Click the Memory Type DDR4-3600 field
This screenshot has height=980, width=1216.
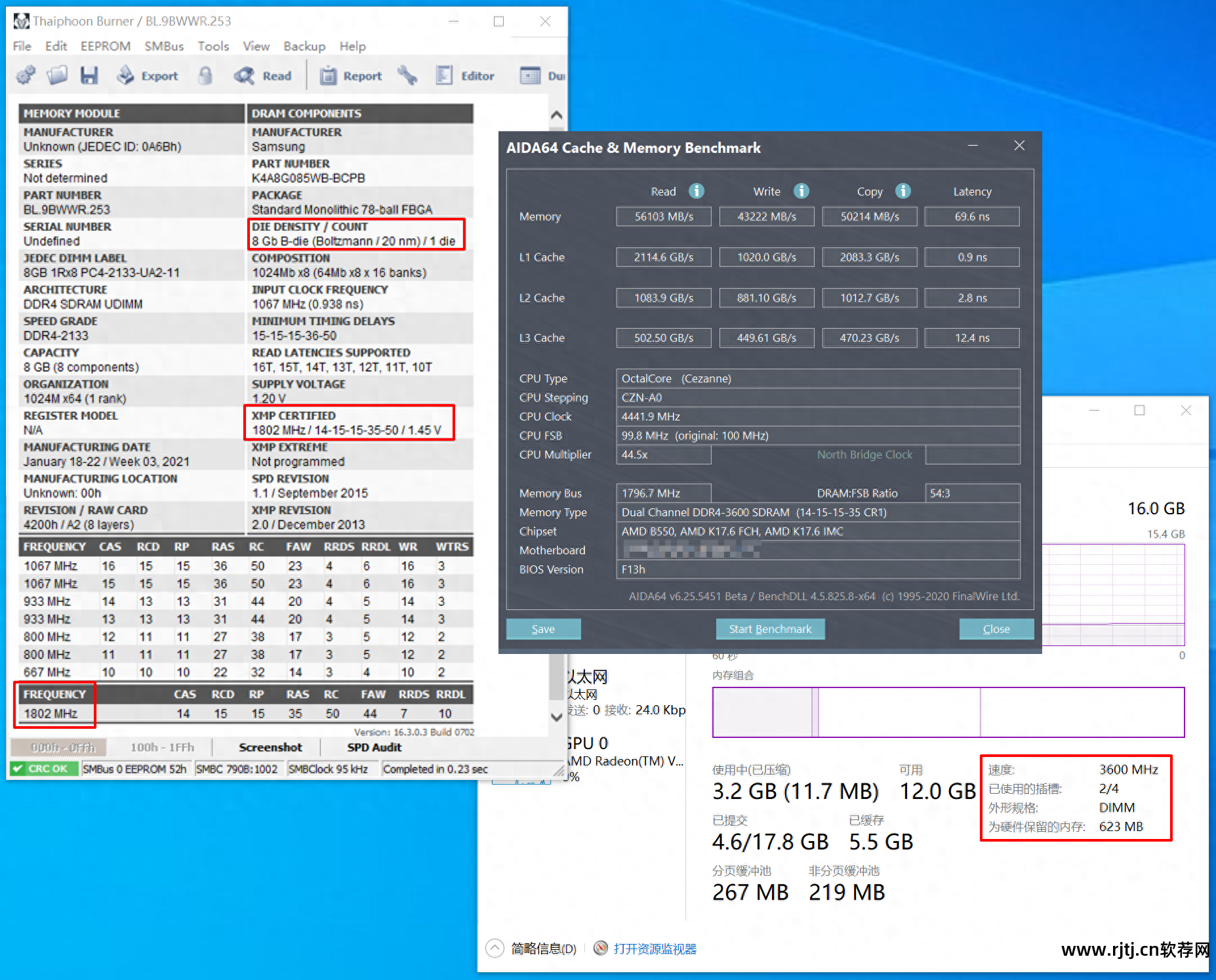tap(818, 512)
